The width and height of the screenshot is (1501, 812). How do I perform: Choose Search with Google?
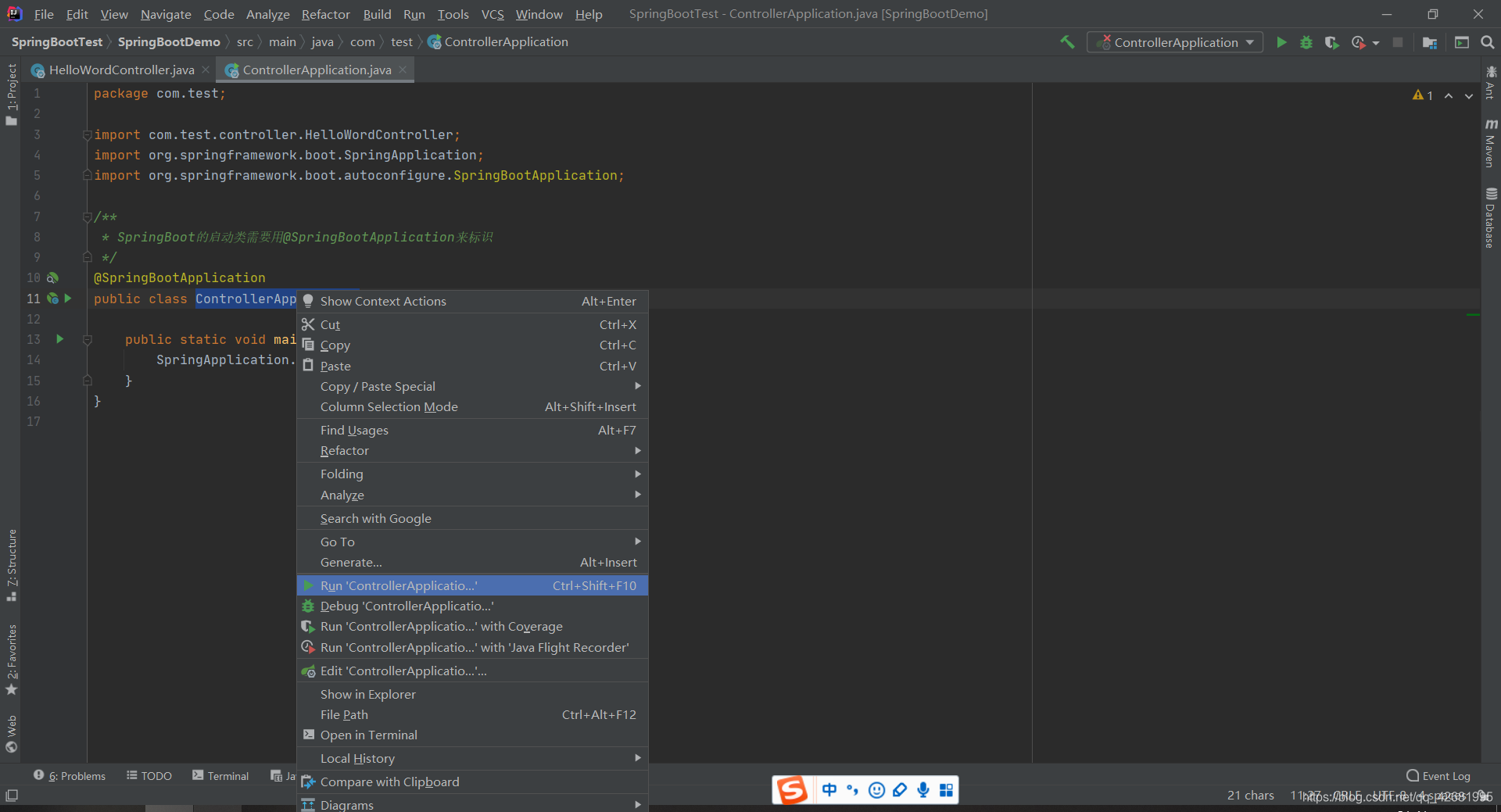point(472,518)
